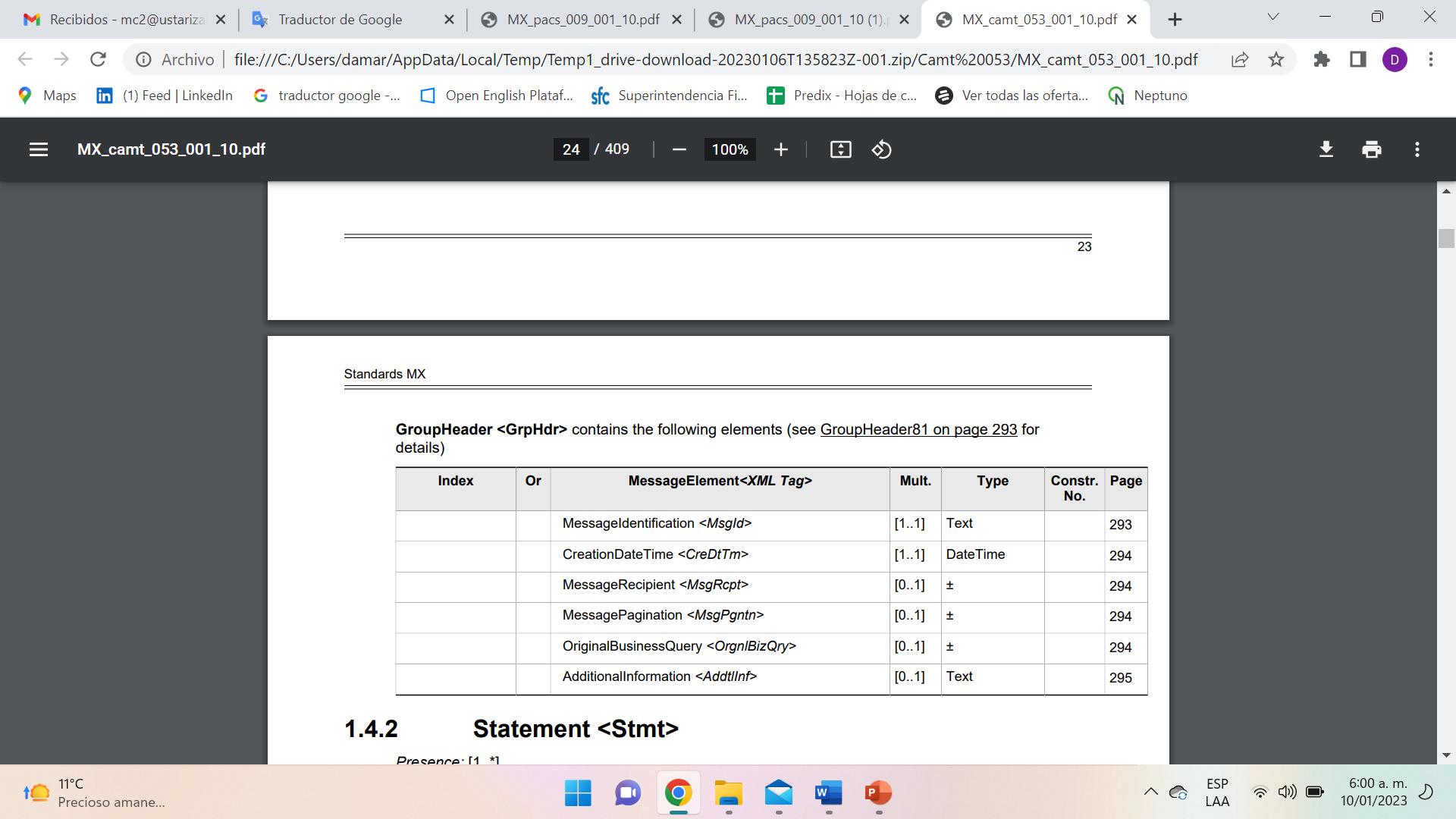The width and height of the screenshot is (1456, 819).
Task: Click the Fit to page icon
Action: pos(840,149)
